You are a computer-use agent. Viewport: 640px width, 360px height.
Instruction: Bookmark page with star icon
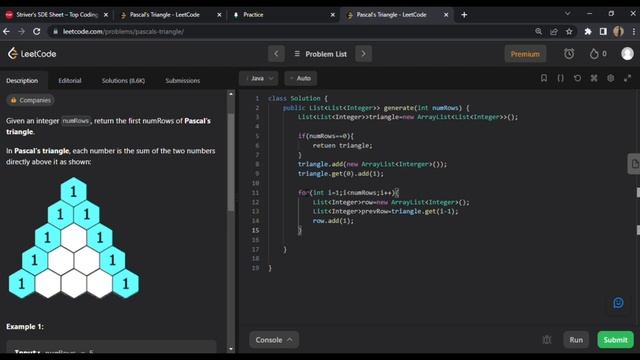point(569,31)
